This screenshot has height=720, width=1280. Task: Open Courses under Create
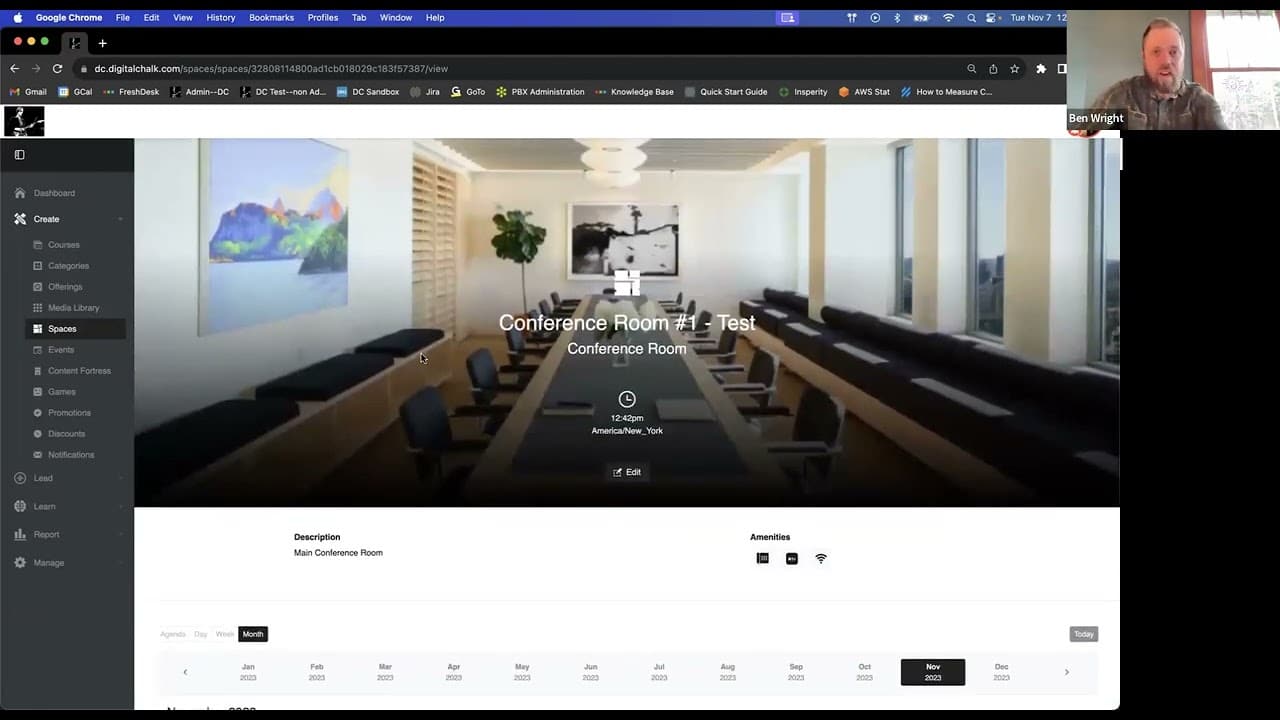[63, 245]
